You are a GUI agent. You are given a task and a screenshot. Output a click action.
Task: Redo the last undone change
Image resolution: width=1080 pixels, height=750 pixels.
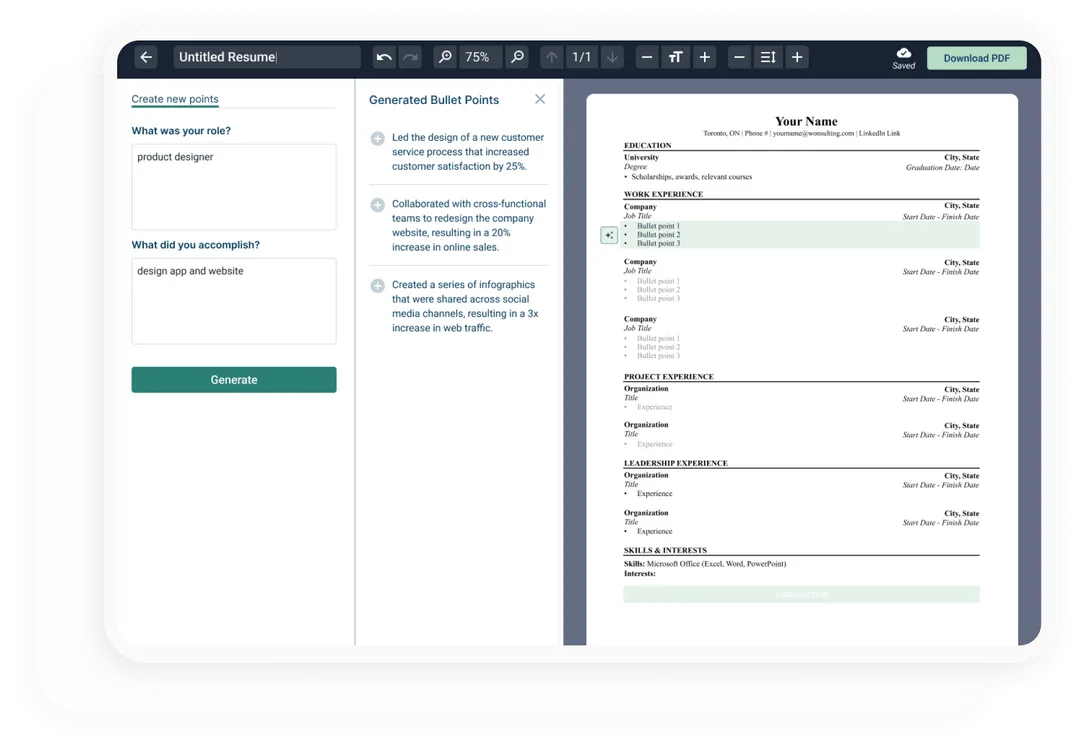411,57
